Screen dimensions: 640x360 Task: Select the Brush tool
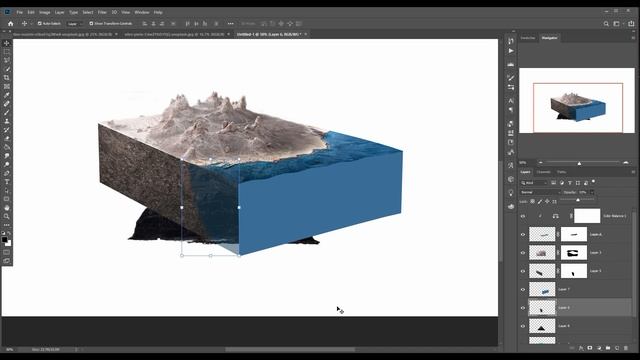[x=7, y=113]
